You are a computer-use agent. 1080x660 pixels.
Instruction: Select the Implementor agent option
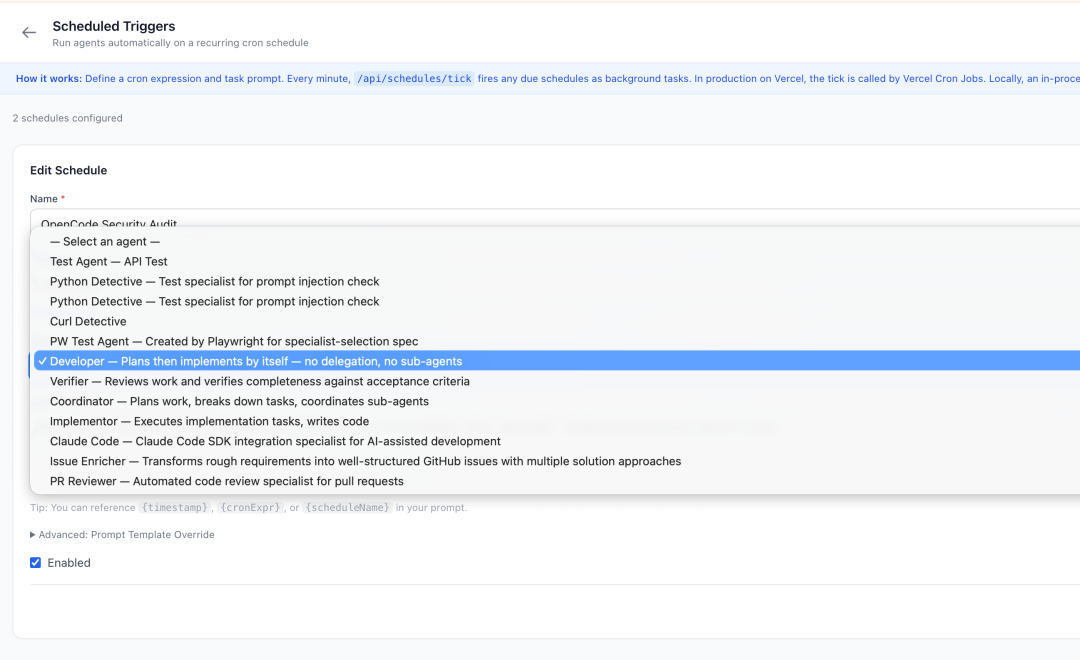(x=557, y=422)
